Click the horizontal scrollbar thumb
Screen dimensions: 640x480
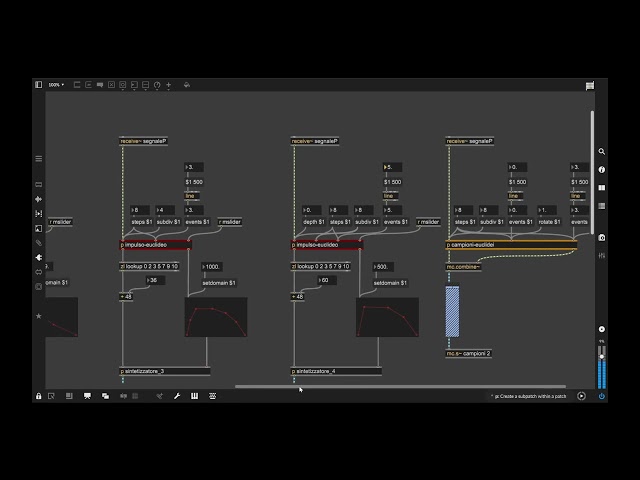[400, 386]
